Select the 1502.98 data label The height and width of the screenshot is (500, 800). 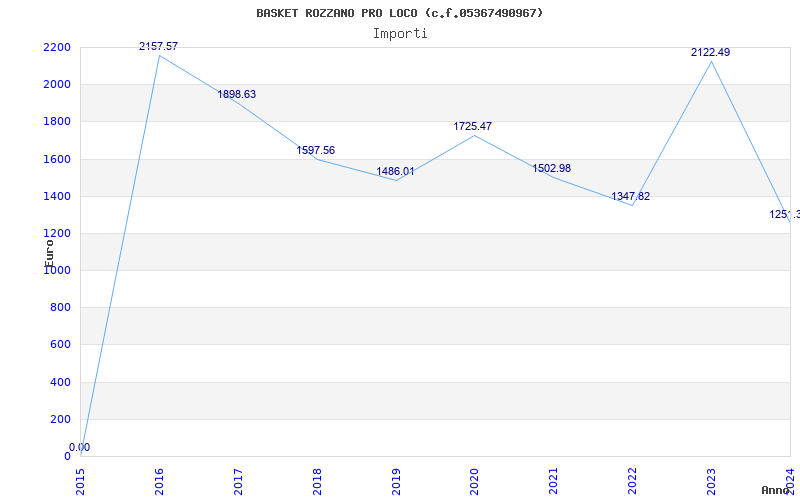pyautogui.click(x=552, y=168)
